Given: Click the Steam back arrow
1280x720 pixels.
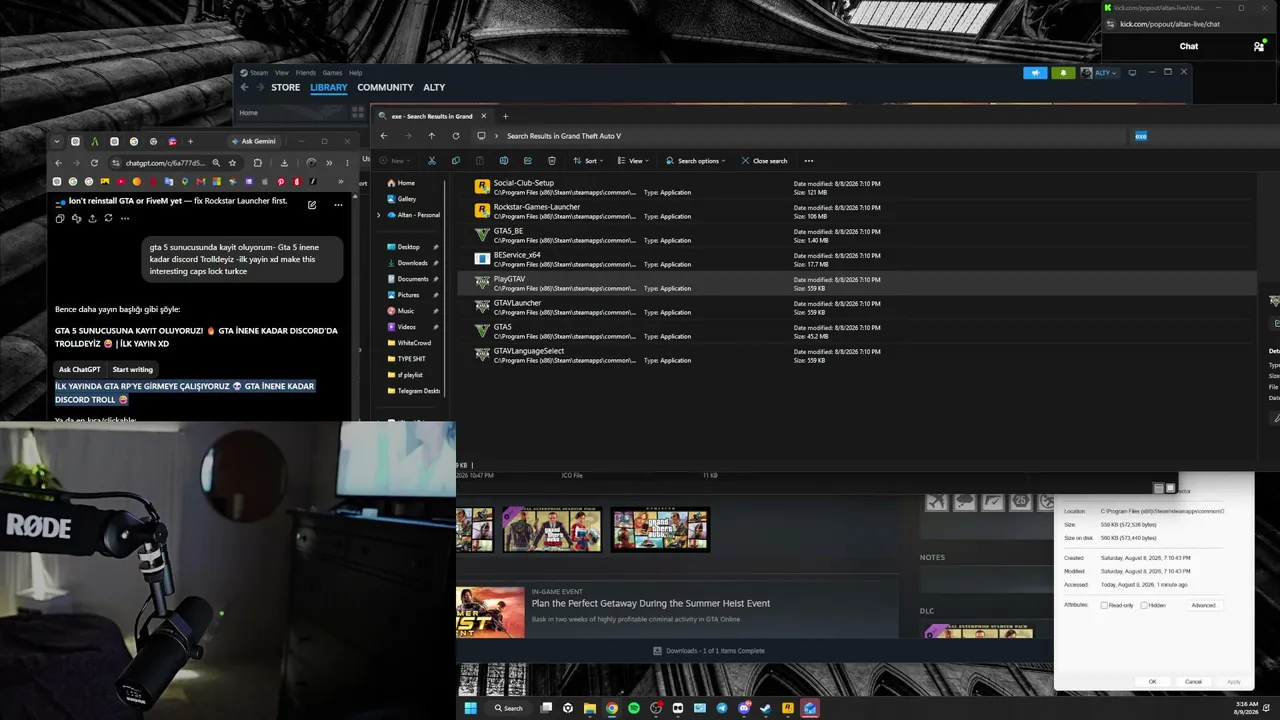Looking at the screenshot, I should pos(245,88).
